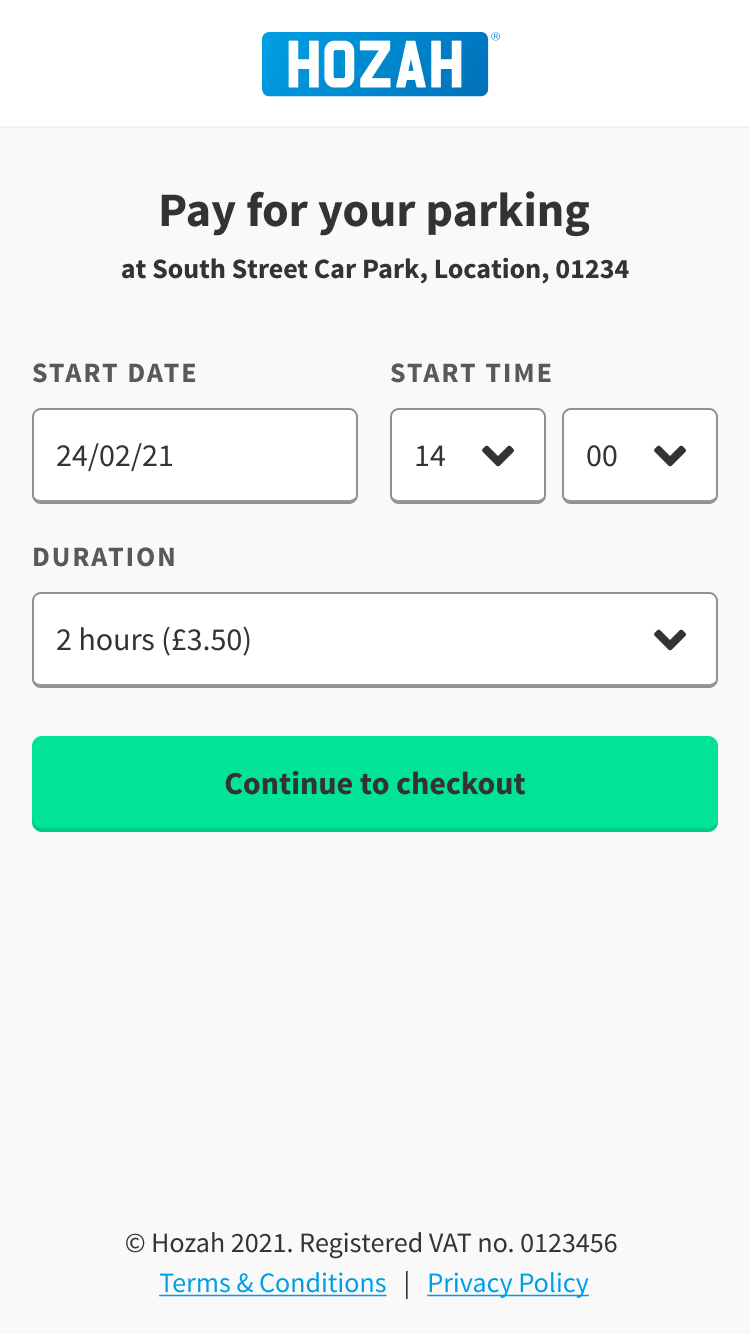The width and height of the screenshot is (750, 1334).
Task: Click the registered trademark symbol beside logo
Action: coord(495,37)
